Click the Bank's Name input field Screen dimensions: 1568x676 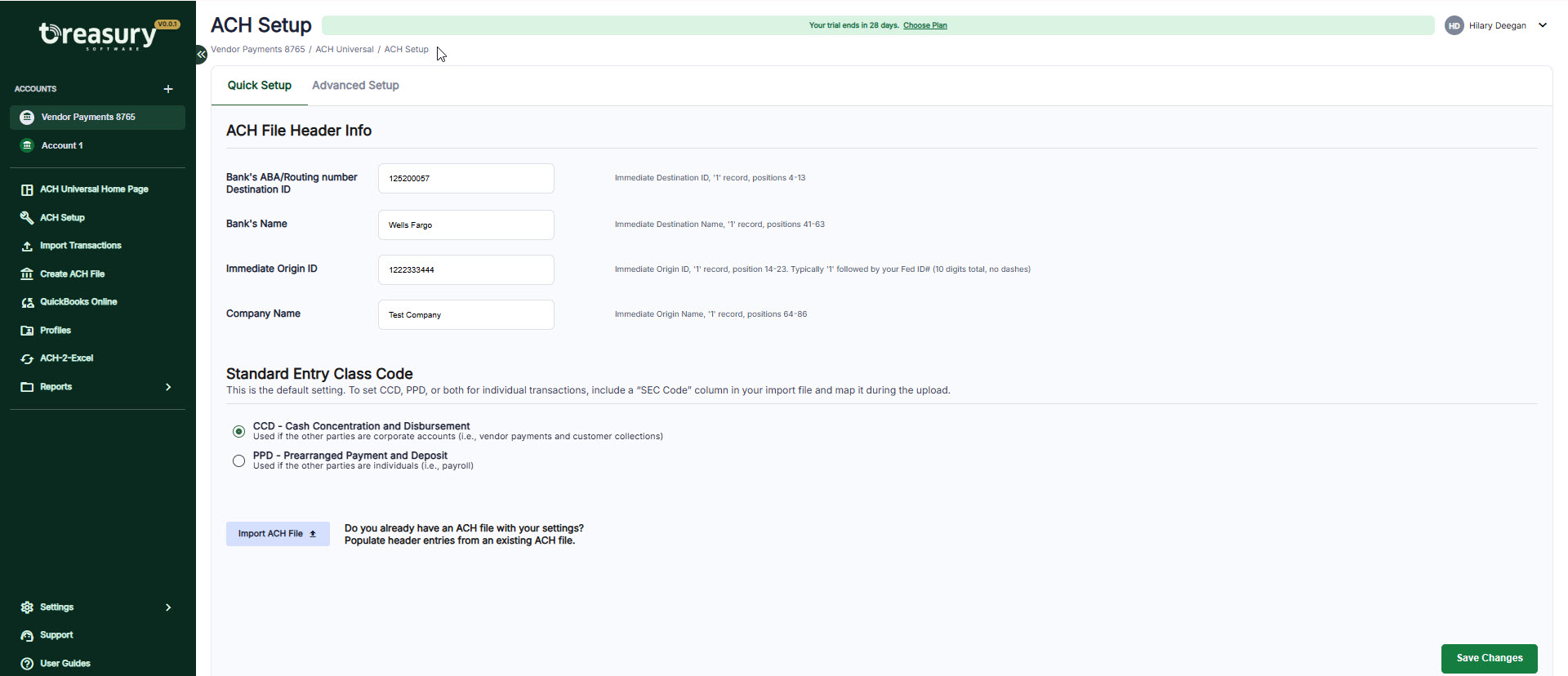[x=465, y=225]
